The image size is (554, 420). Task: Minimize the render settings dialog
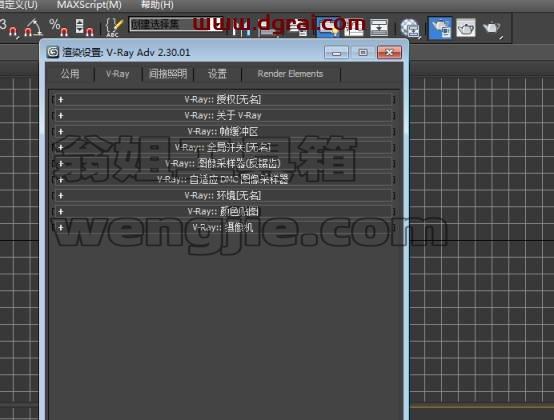point(336,53)
